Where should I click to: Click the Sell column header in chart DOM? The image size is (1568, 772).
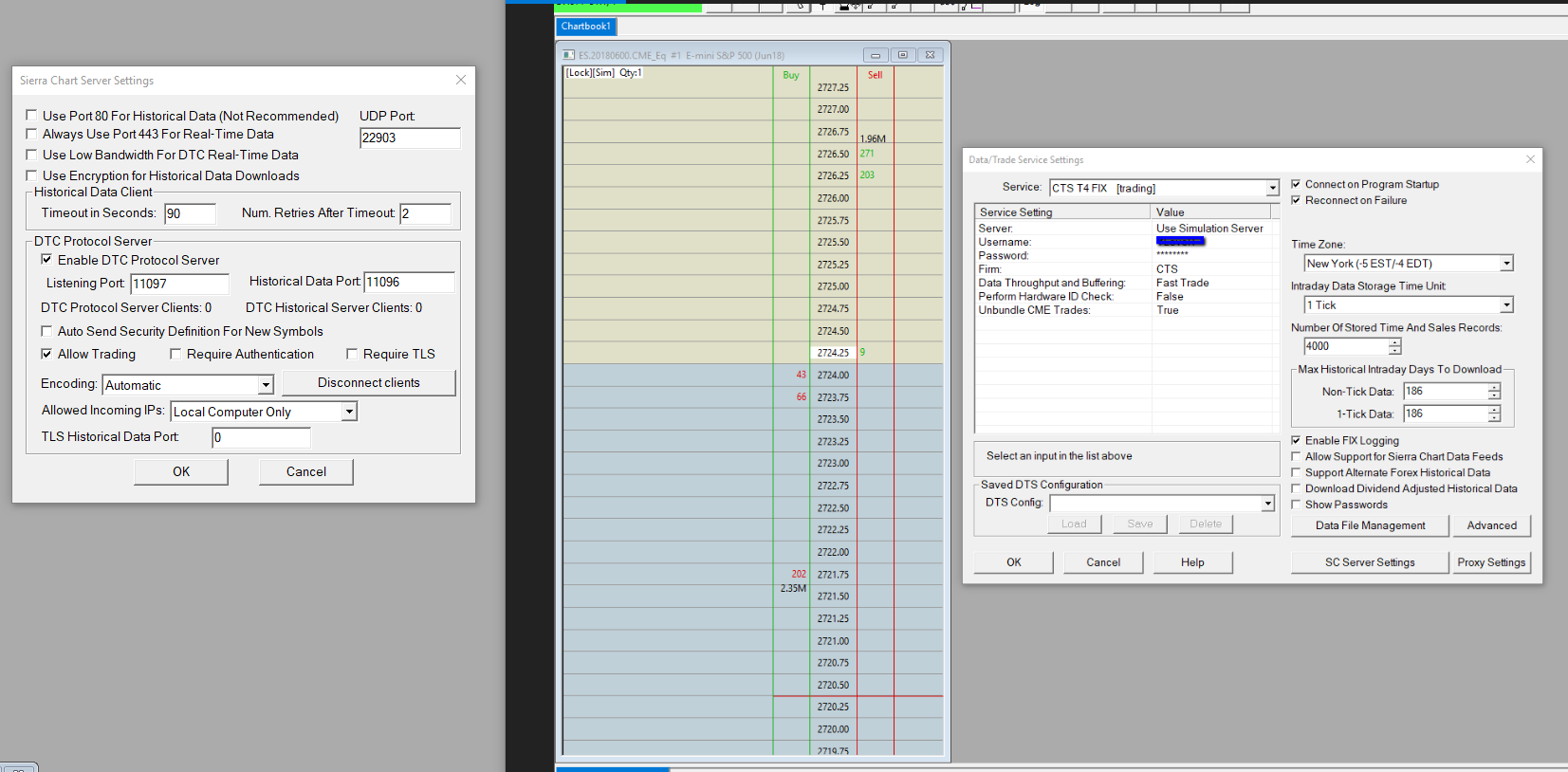point(875,75)
